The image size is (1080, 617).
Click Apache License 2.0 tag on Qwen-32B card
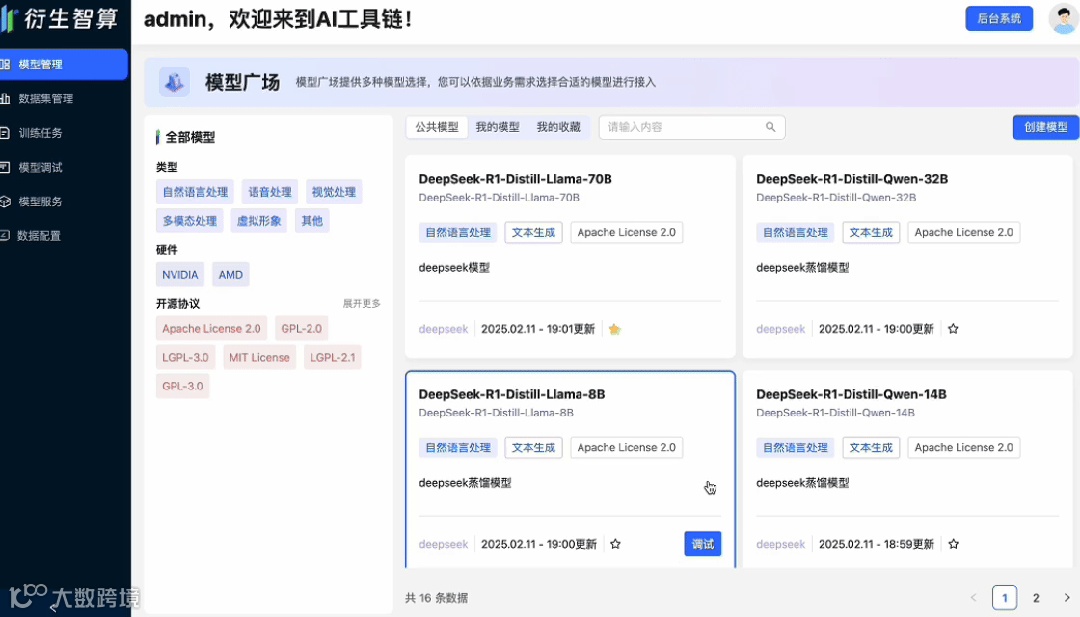coord(964,233)
